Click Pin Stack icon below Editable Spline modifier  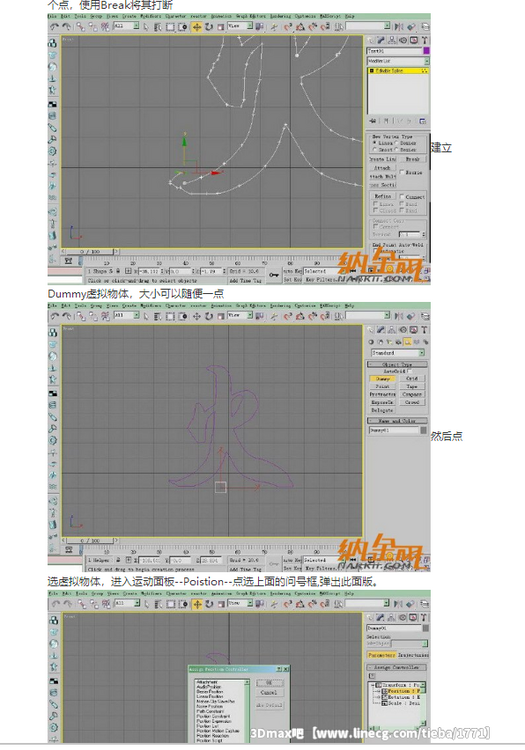(x=373, y=121)
